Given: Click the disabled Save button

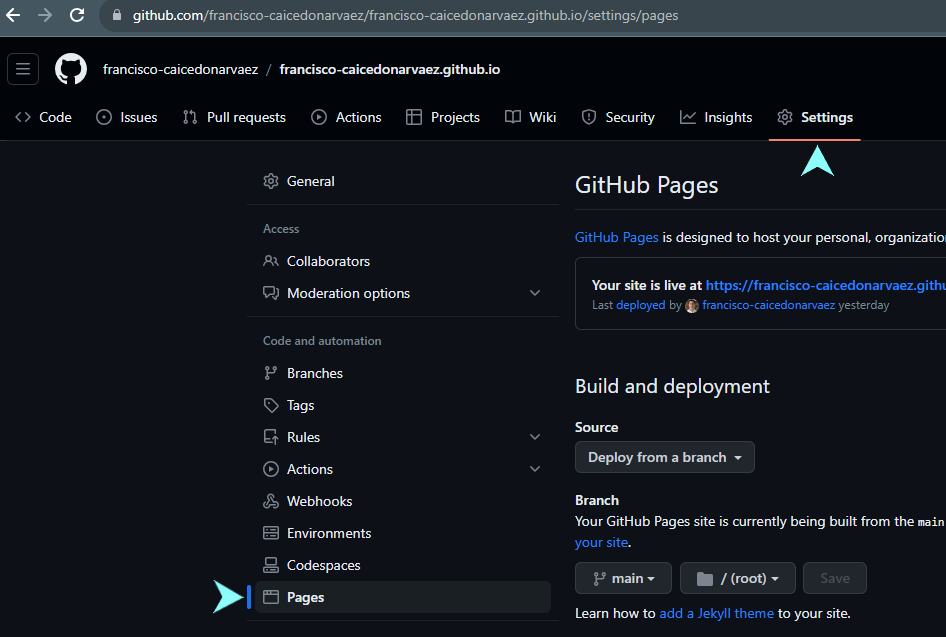Looking at the screenshot, I should 835,578.
